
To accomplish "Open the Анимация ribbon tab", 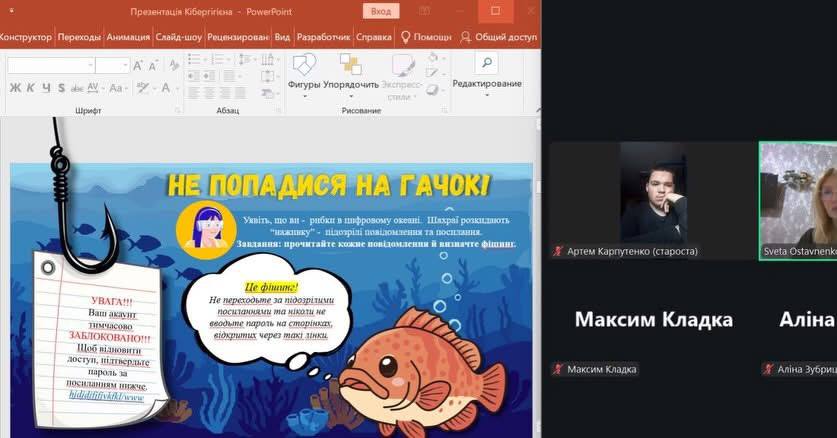I will 128,37.
